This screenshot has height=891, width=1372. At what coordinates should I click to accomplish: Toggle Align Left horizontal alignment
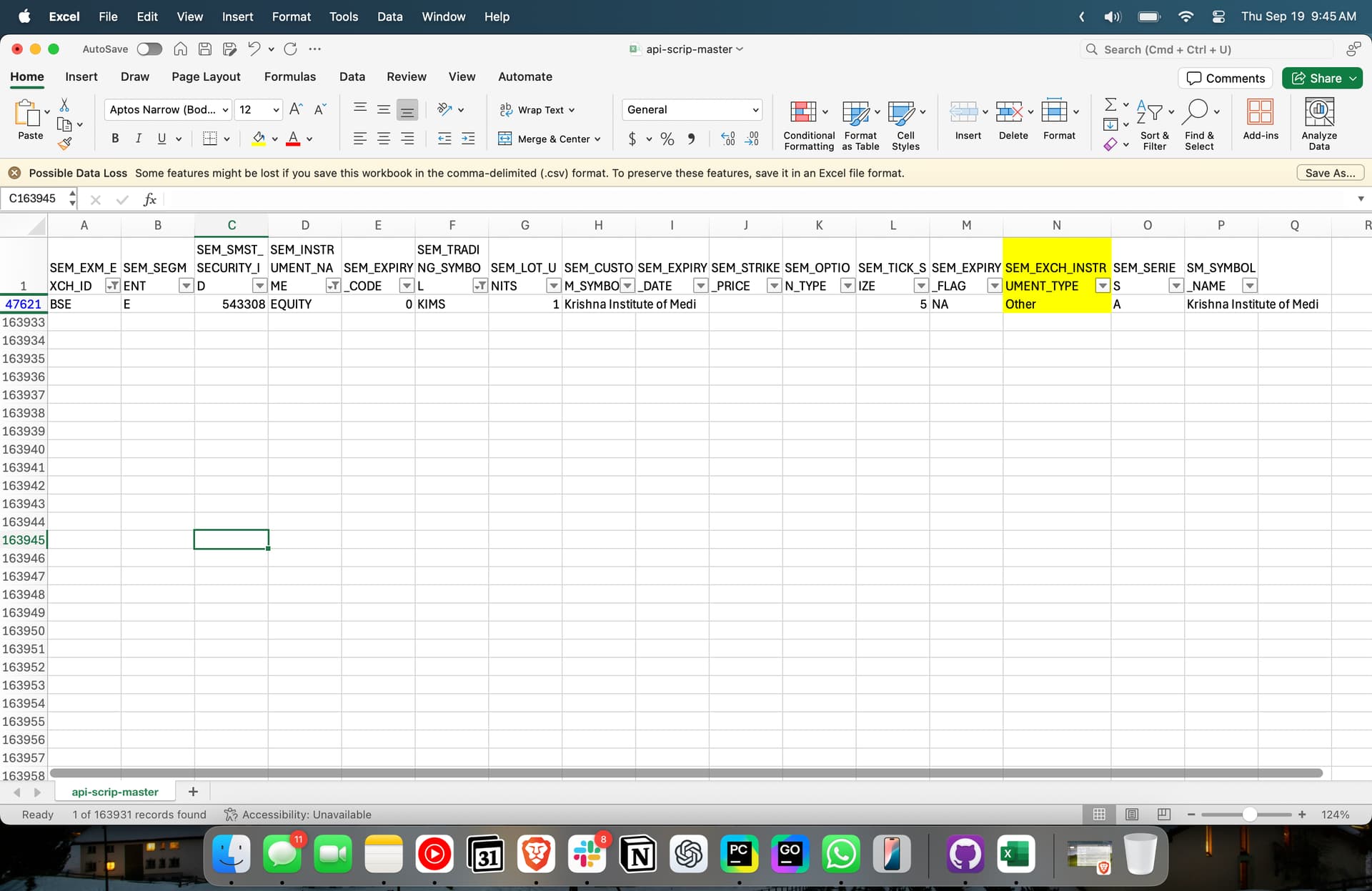tap(360, 139)
